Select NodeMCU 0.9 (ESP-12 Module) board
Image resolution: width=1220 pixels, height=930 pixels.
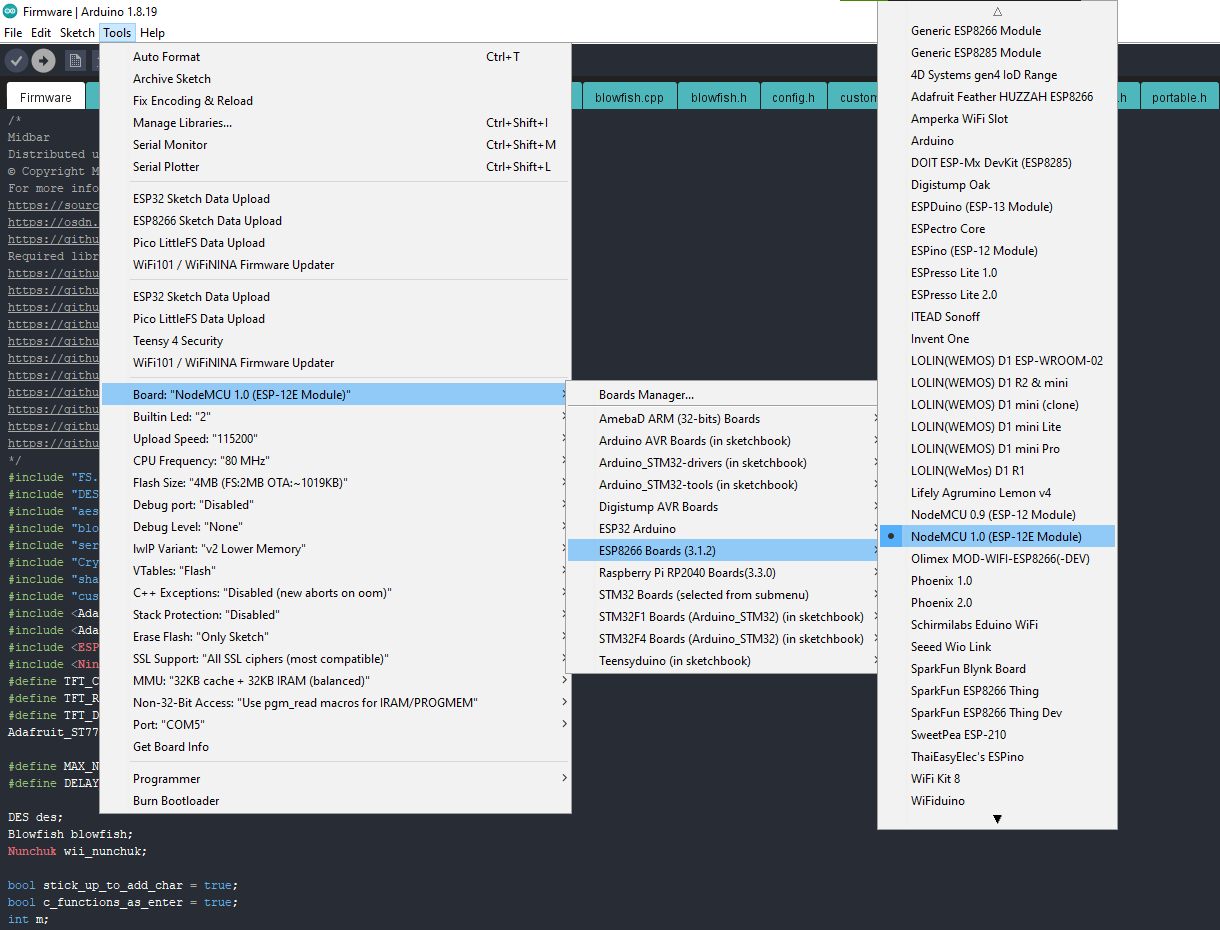click(997, 515)
